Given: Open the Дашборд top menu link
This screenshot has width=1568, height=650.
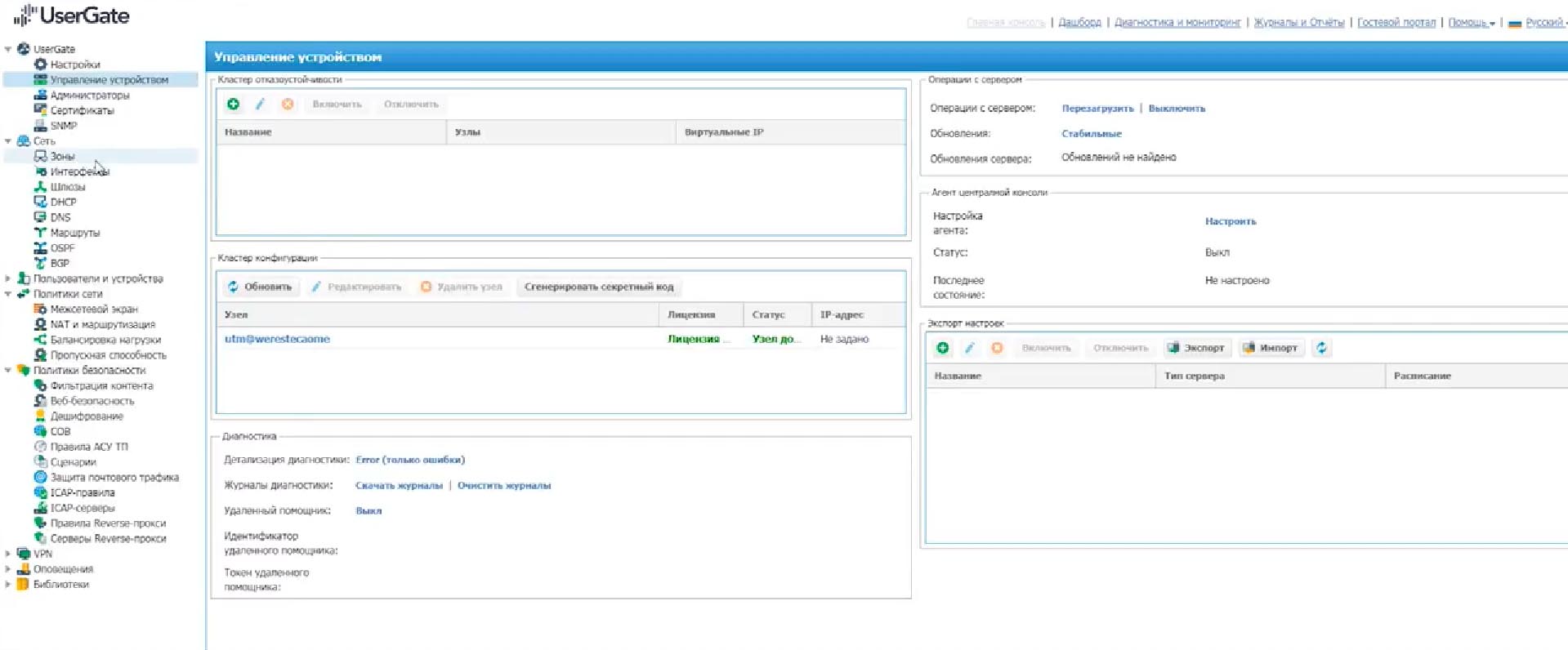Looking at the screenshot, I should tap(1079, 23).
